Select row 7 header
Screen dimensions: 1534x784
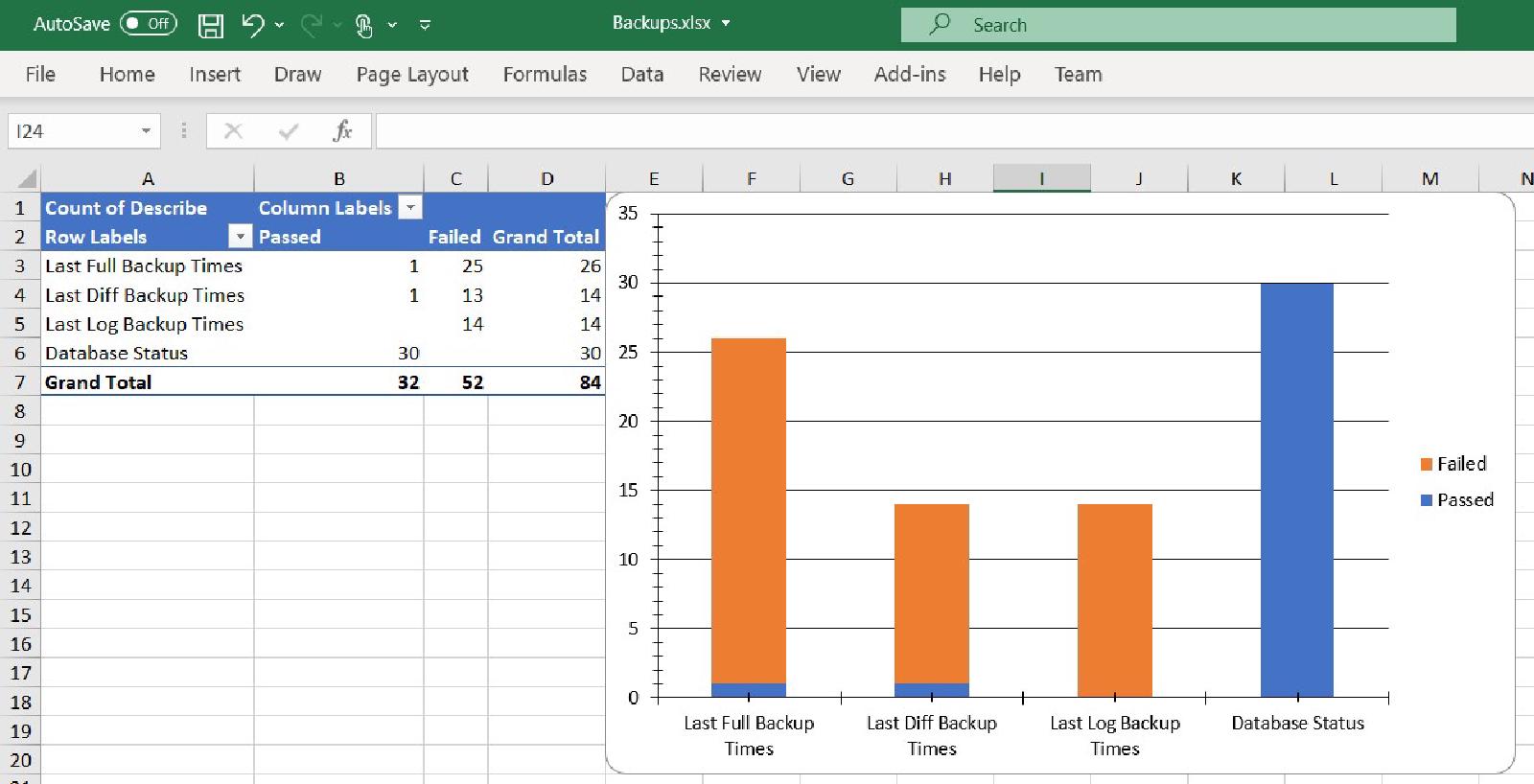coord(20,382)
